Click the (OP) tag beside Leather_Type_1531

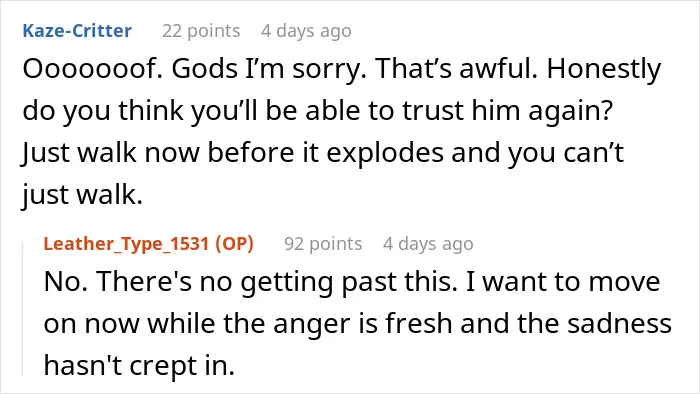click(x=234, y=244)
